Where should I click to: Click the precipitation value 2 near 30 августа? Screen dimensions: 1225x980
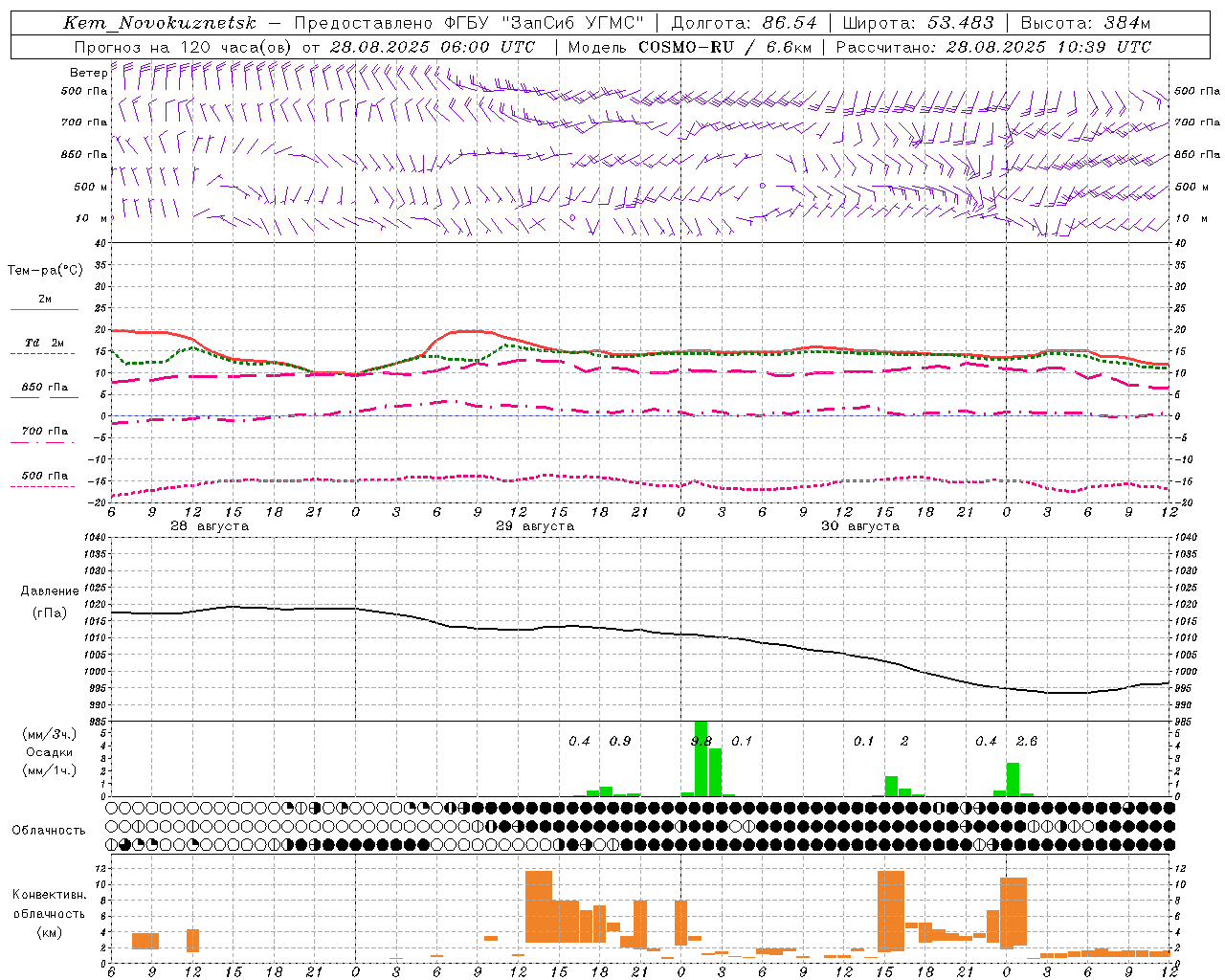click(904, 742)
